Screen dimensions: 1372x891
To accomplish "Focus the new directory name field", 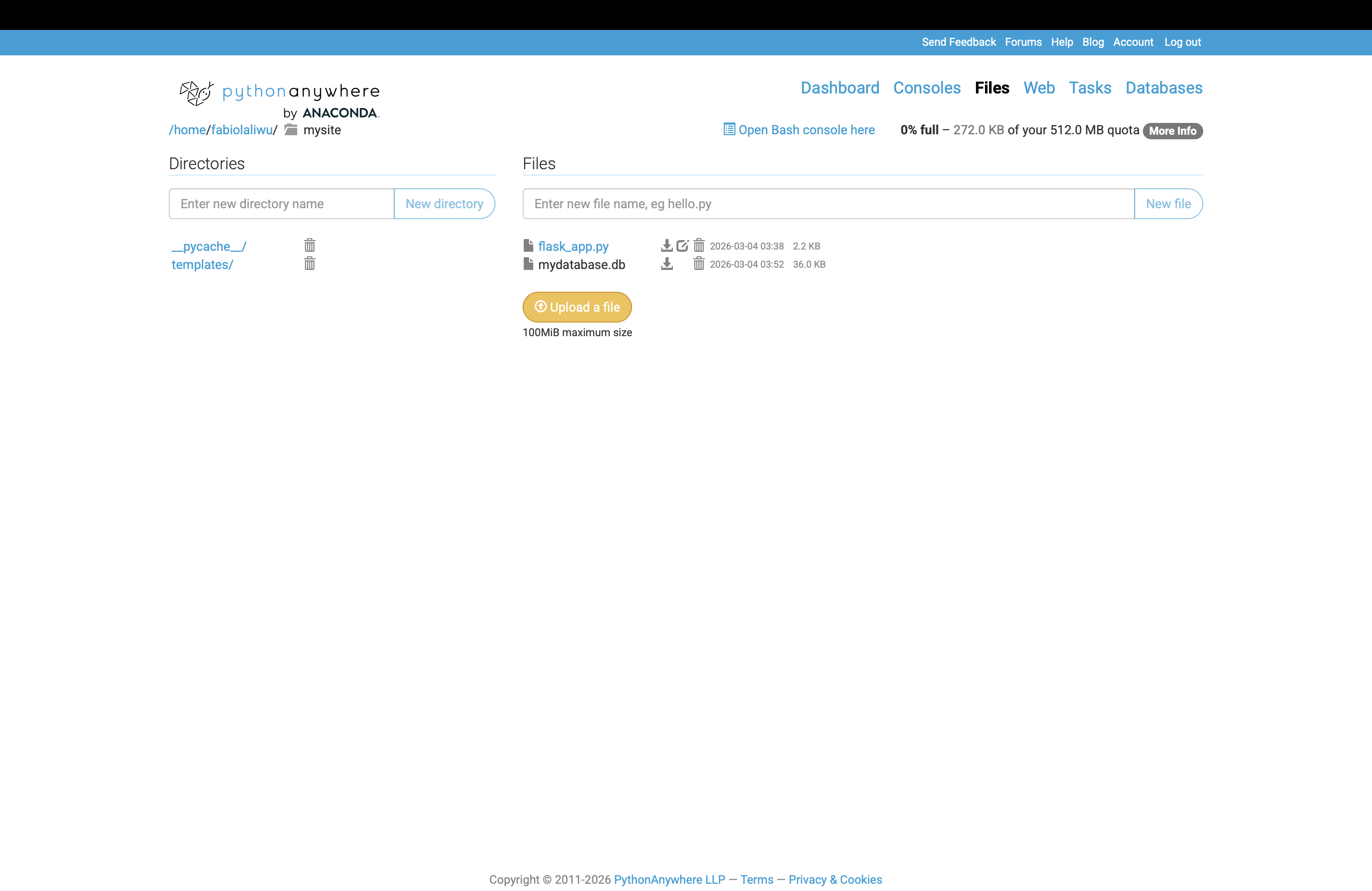I will pyautogui.click(x=281, y=204).
